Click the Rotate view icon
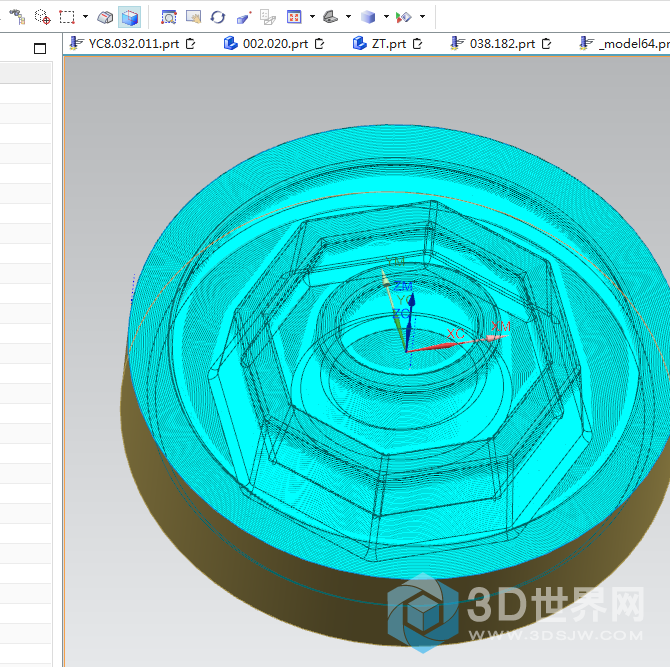Image resolution: width=670 pixels, height=667 pixels. 217,17
